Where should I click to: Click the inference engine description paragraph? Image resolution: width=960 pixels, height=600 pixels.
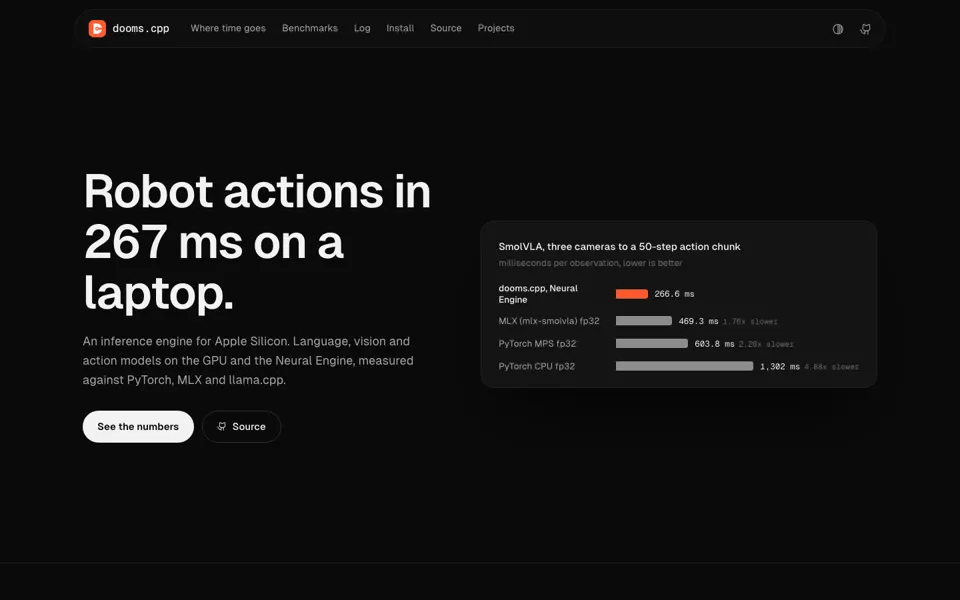pyautogui.click(x=248, y=361)
